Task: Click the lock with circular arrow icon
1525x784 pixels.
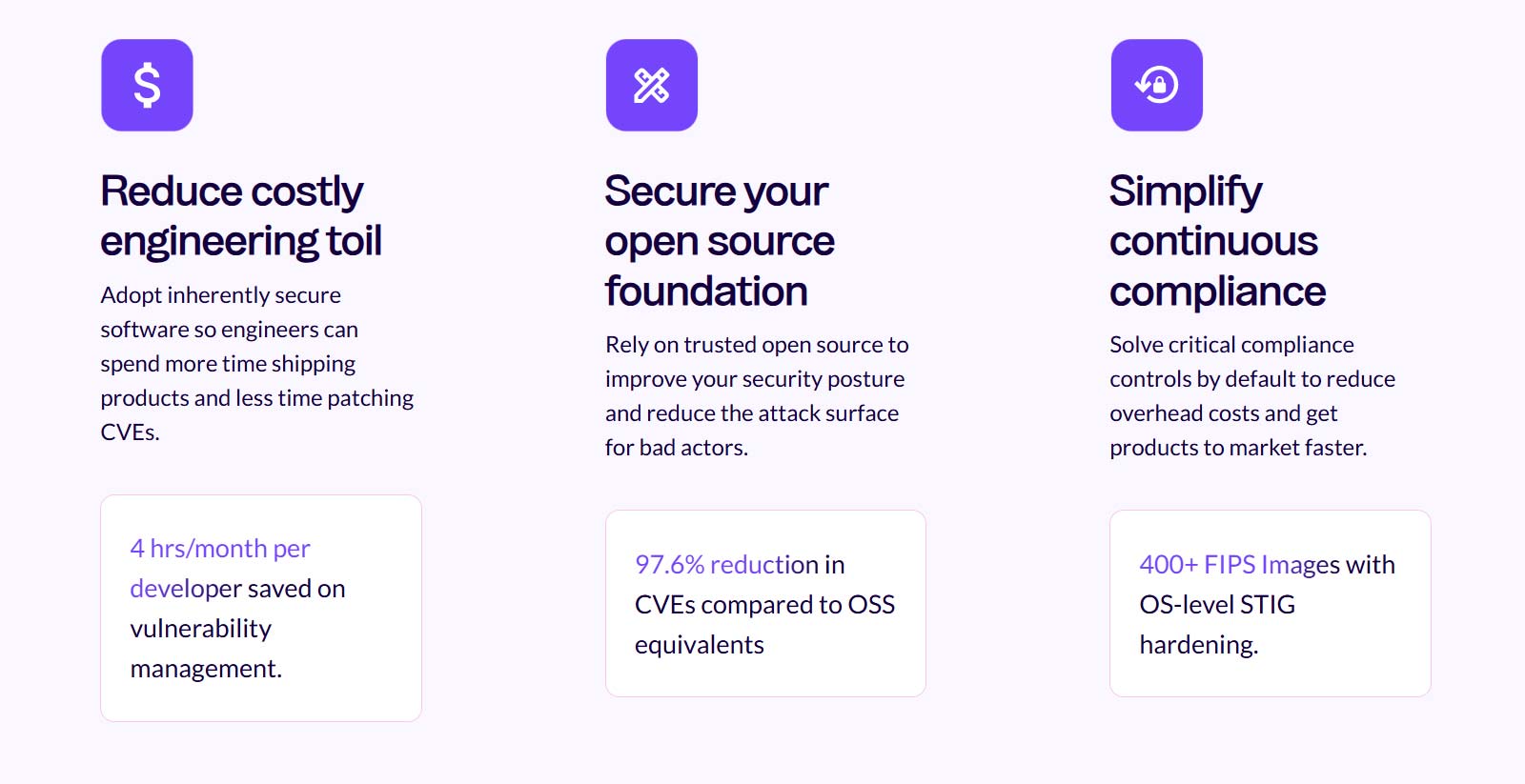Action: 1156,85
